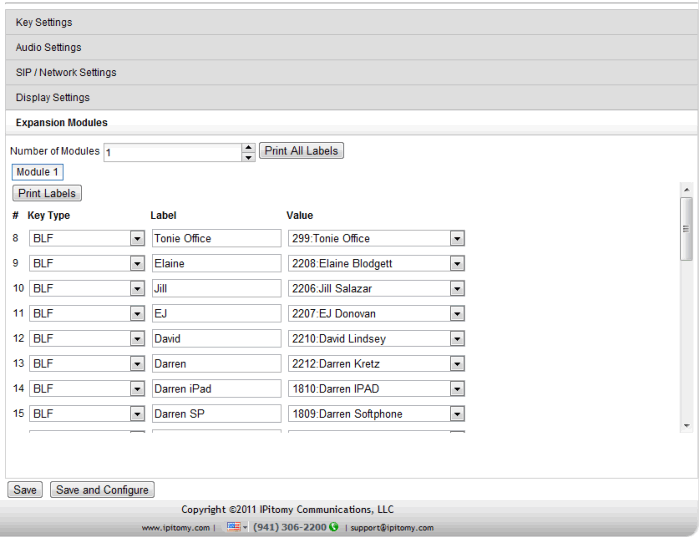
Task: Open the 2212:Darren Kretz value dropdown
Action: click(x=376, y=363)
